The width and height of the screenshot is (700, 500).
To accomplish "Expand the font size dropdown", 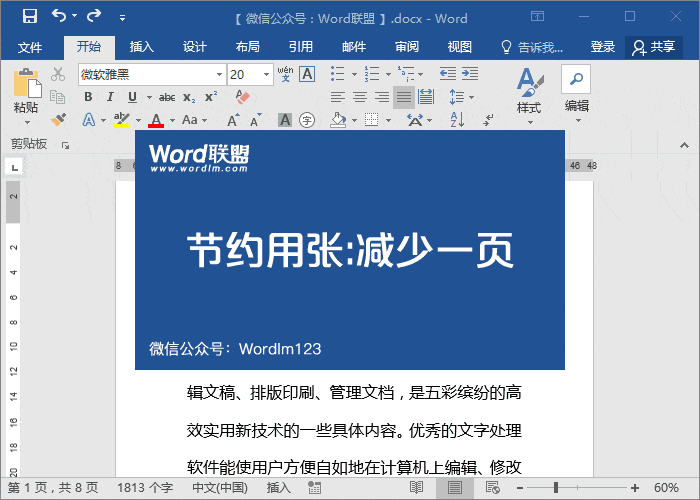I will (266, 74).
